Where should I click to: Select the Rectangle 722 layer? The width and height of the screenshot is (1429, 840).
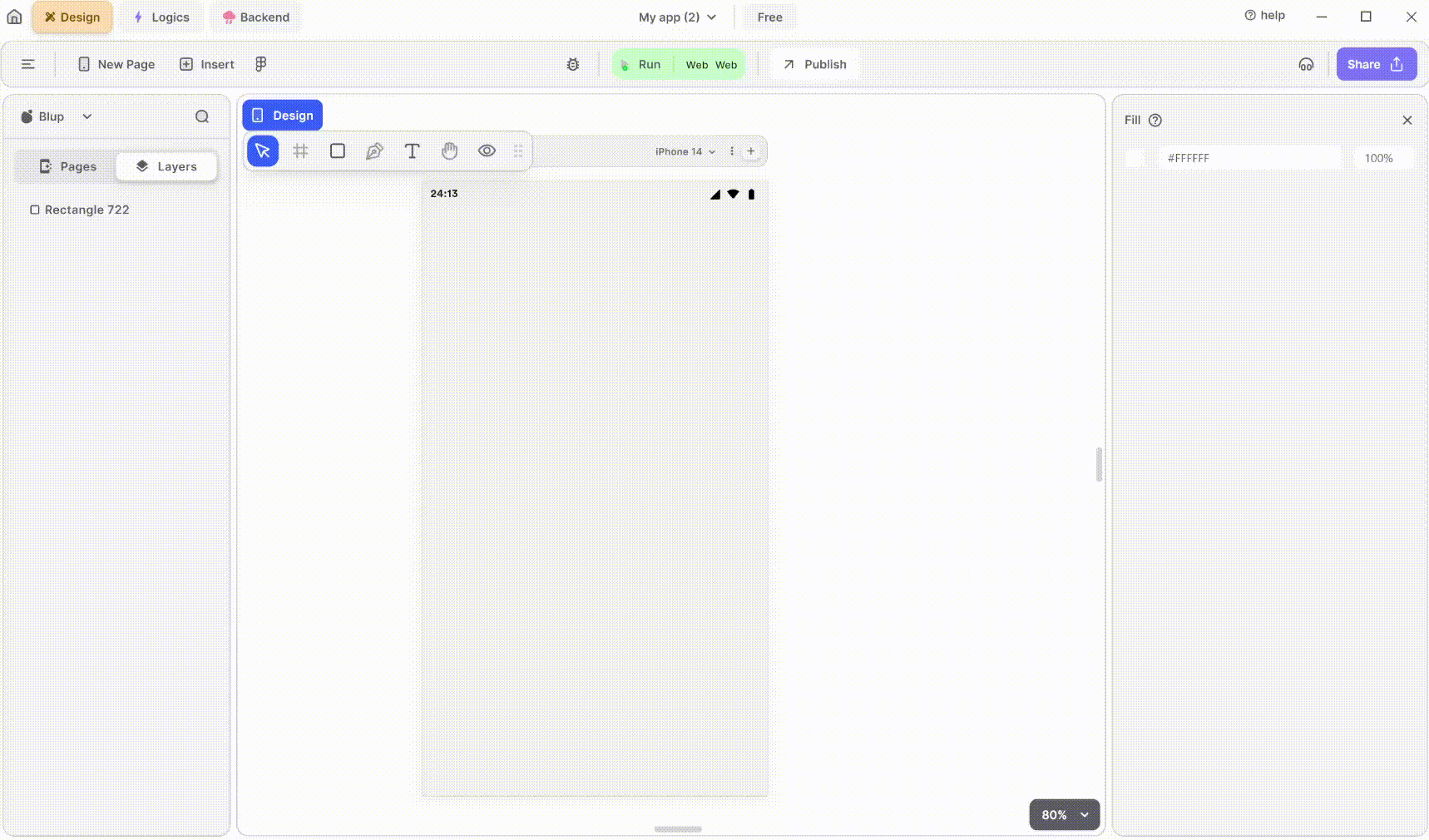tap(87, 210)
